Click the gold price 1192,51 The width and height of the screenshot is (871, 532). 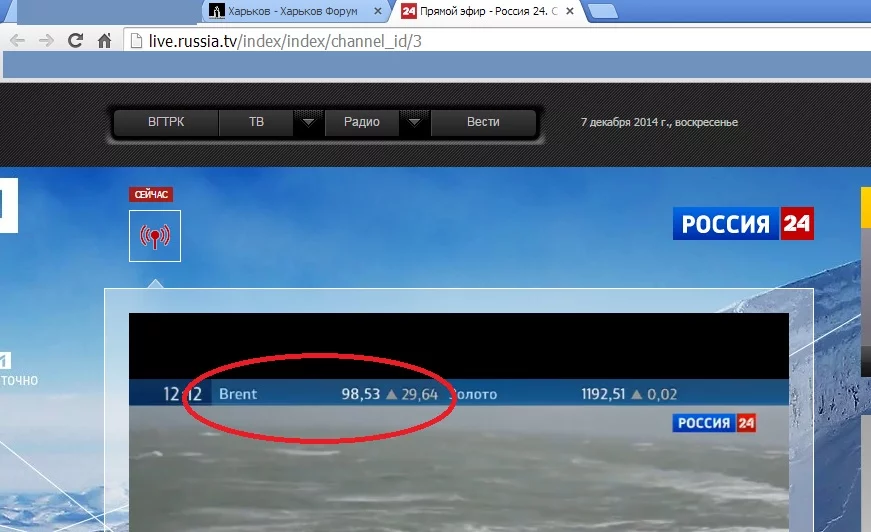603,394
